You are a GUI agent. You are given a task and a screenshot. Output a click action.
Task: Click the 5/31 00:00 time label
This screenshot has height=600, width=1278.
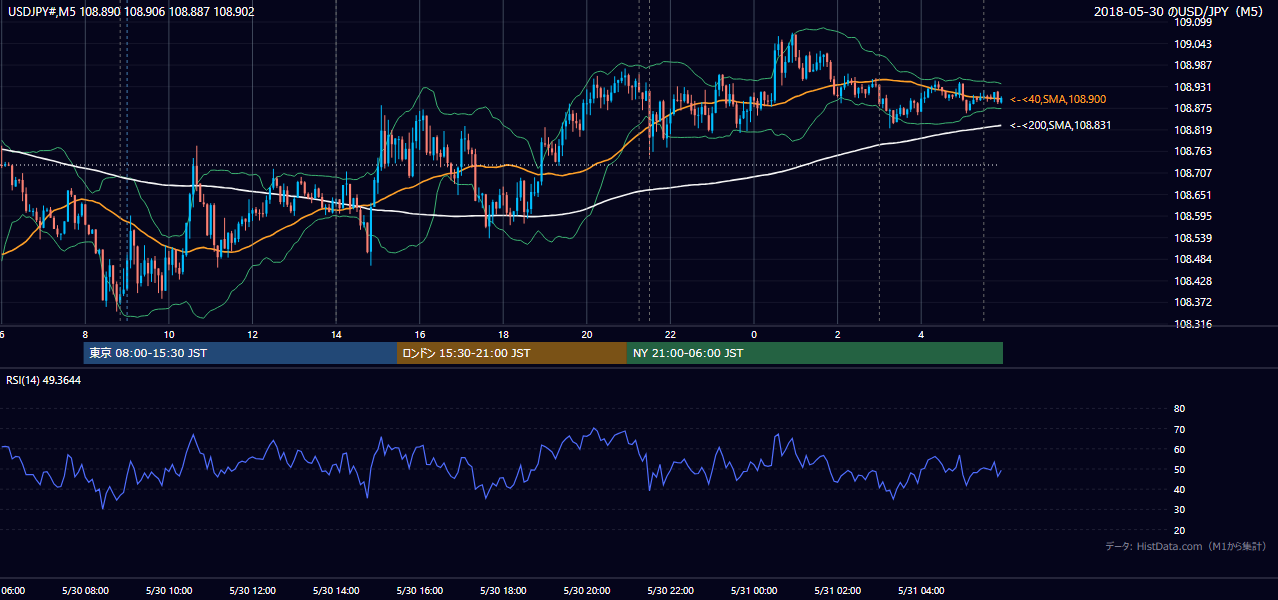click(754, 591)
